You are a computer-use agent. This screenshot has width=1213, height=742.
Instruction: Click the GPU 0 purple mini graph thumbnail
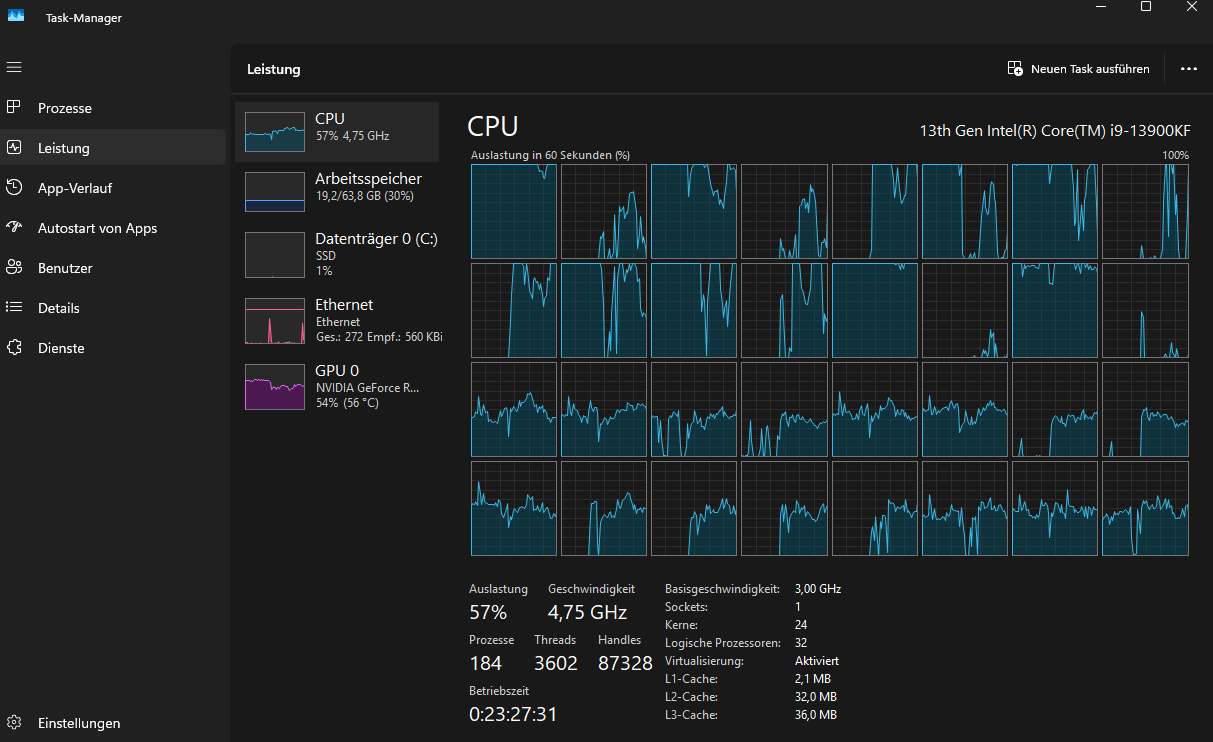tap(275, 387)
